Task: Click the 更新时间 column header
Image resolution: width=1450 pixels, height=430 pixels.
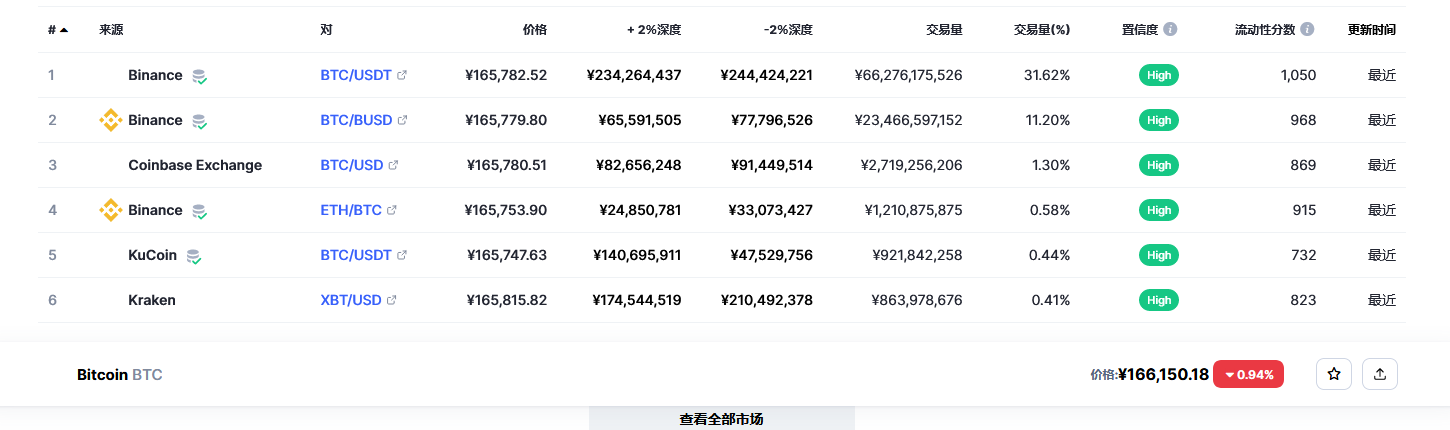Action: [x=1371, y=30]
